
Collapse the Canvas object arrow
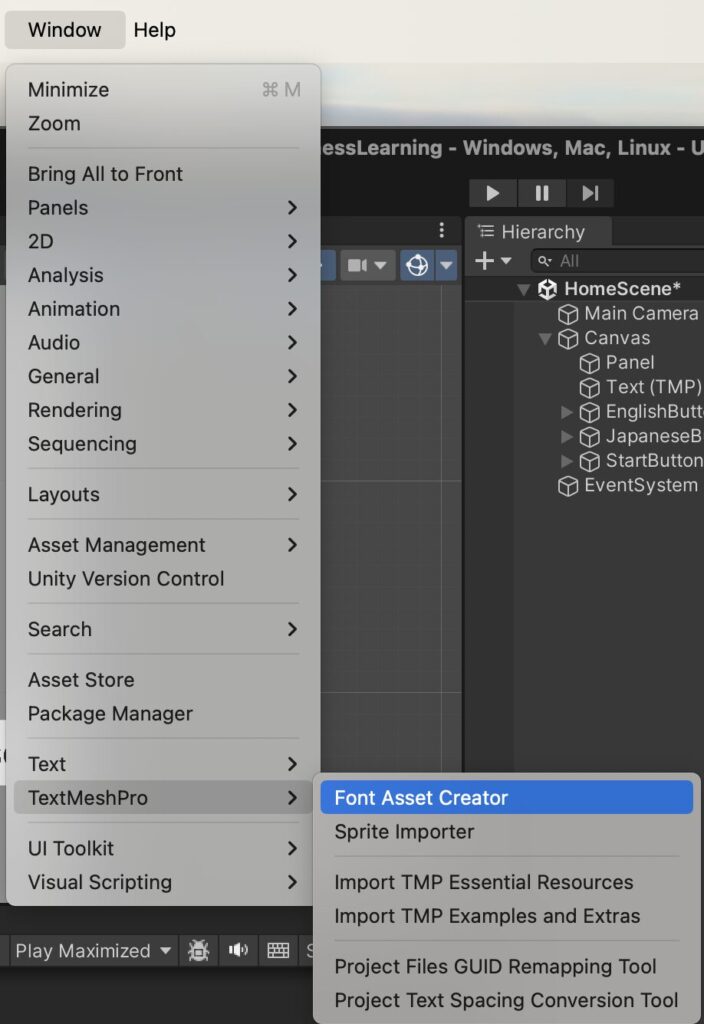pyautogui.click(x=545, y=338)
